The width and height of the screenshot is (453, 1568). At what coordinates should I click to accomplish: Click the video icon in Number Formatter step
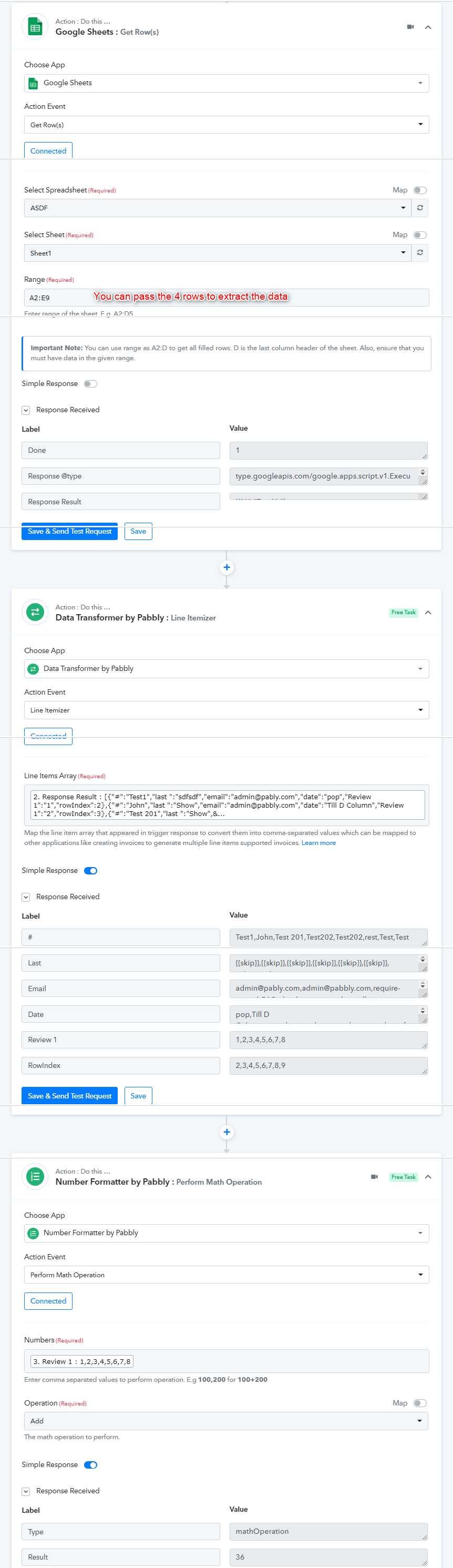pyautogui.click(x=375, y=1177)
